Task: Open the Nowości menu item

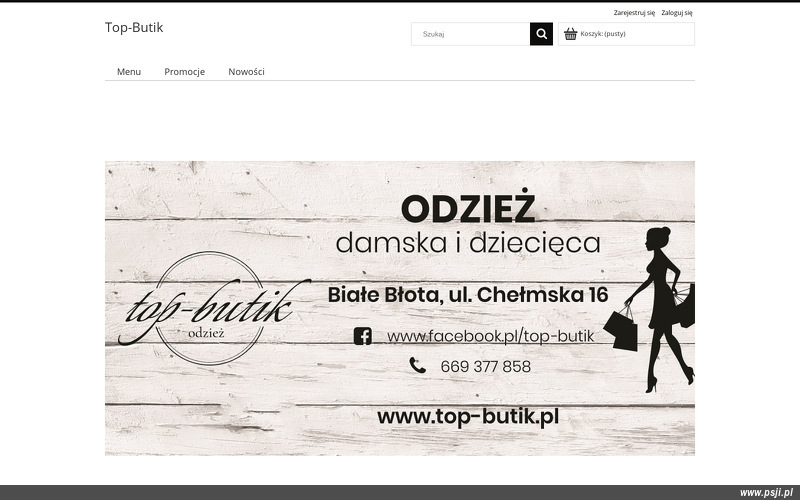Action: pyautogui.click(x=246, y=72)
